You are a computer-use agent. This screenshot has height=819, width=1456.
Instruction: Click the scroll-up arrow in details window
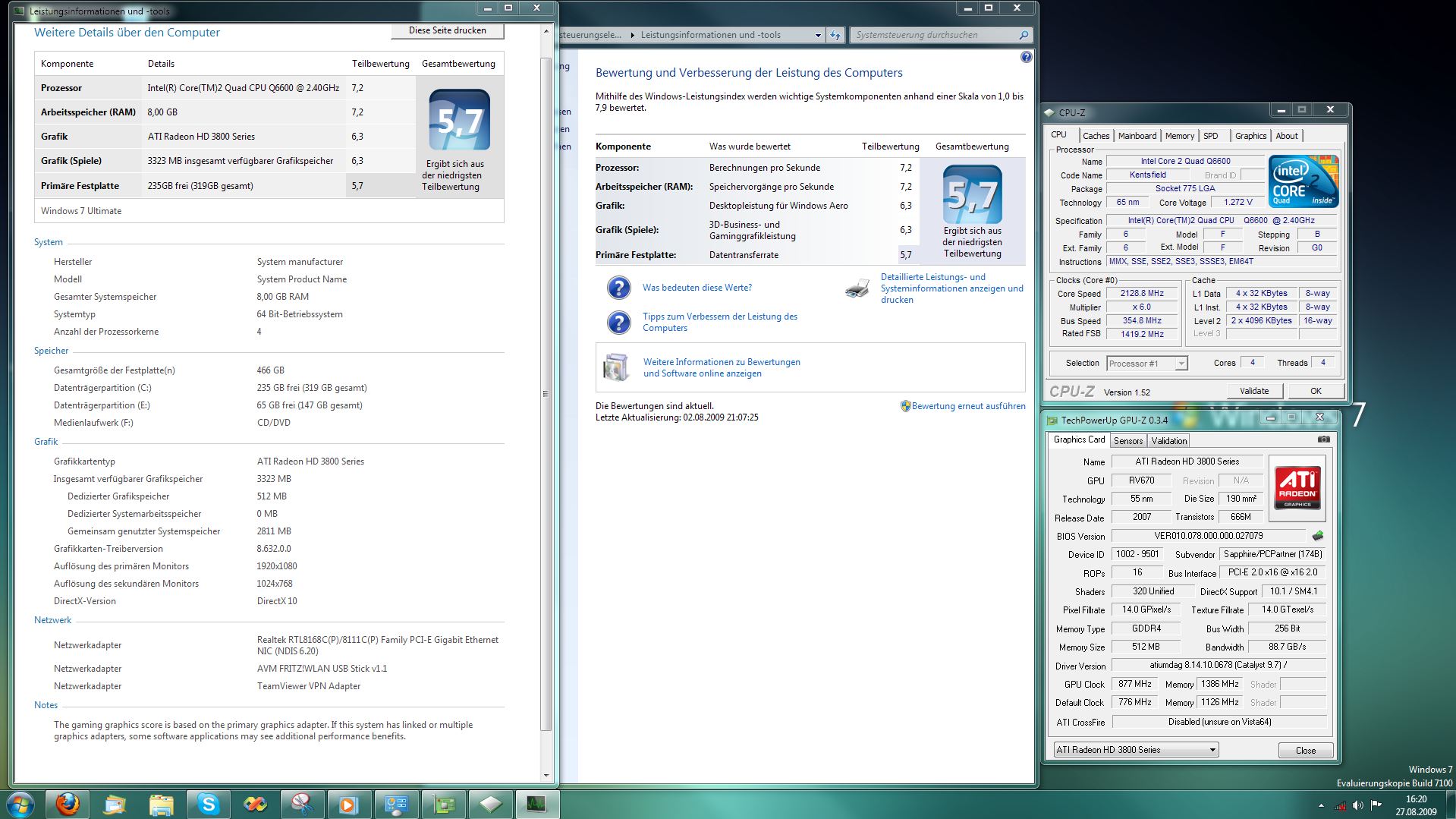[x=546, y=31]
